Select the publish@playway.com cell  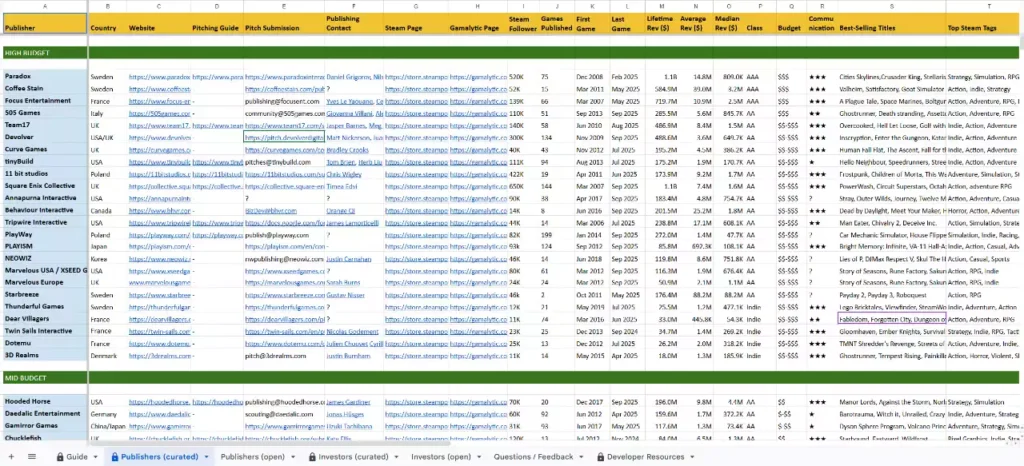(x=284, y=236)
